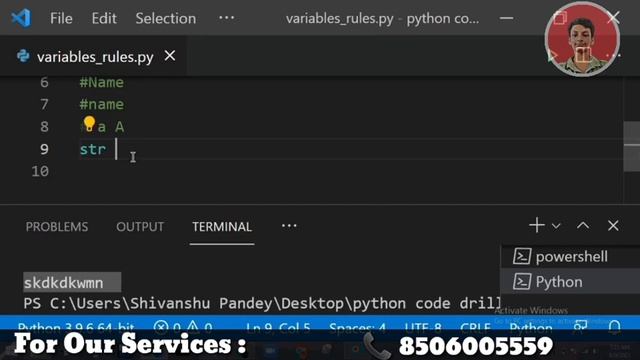Click the VS Code logo icon

(x=21, y=18)
